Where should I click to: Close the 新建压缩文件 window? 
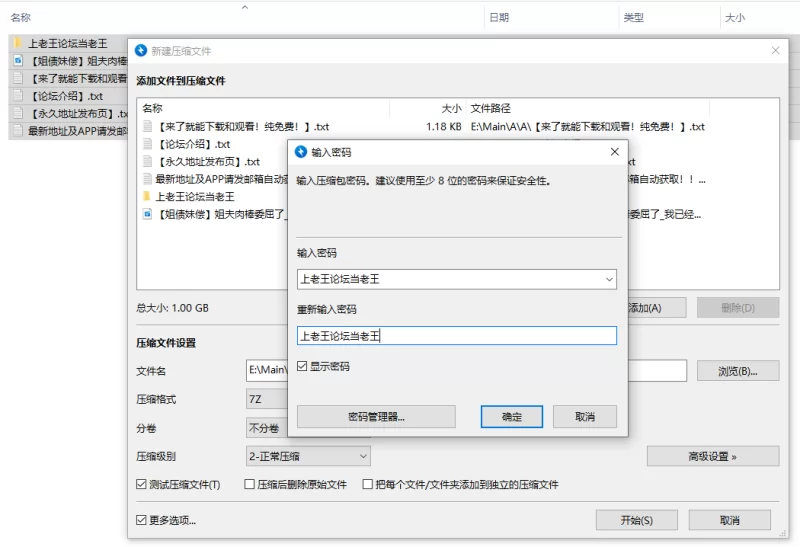(776, 51)
